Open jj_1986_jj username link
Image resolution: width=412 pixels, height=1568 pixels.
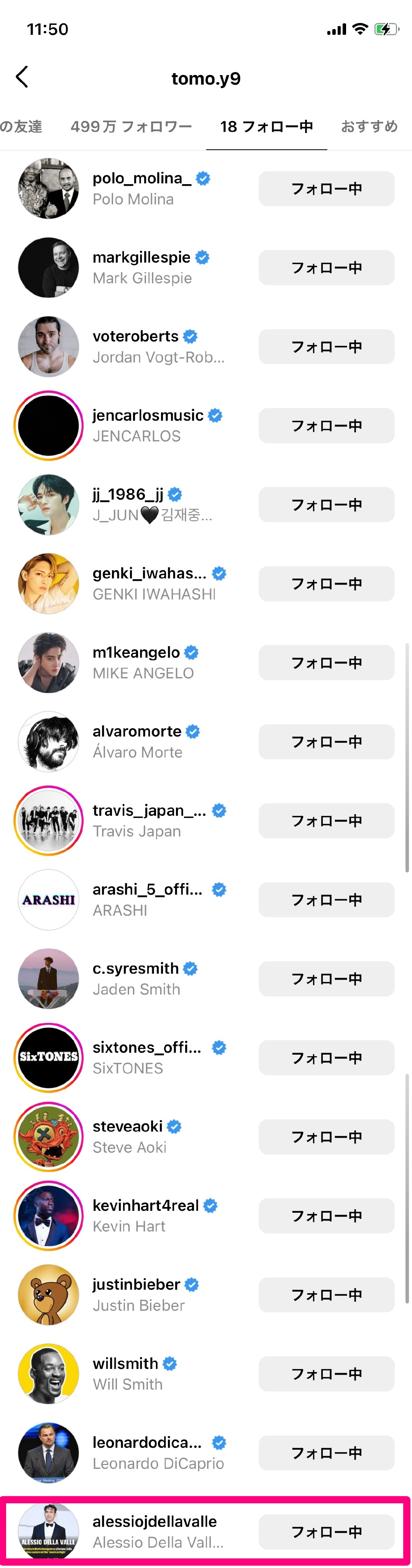point(128,494)
